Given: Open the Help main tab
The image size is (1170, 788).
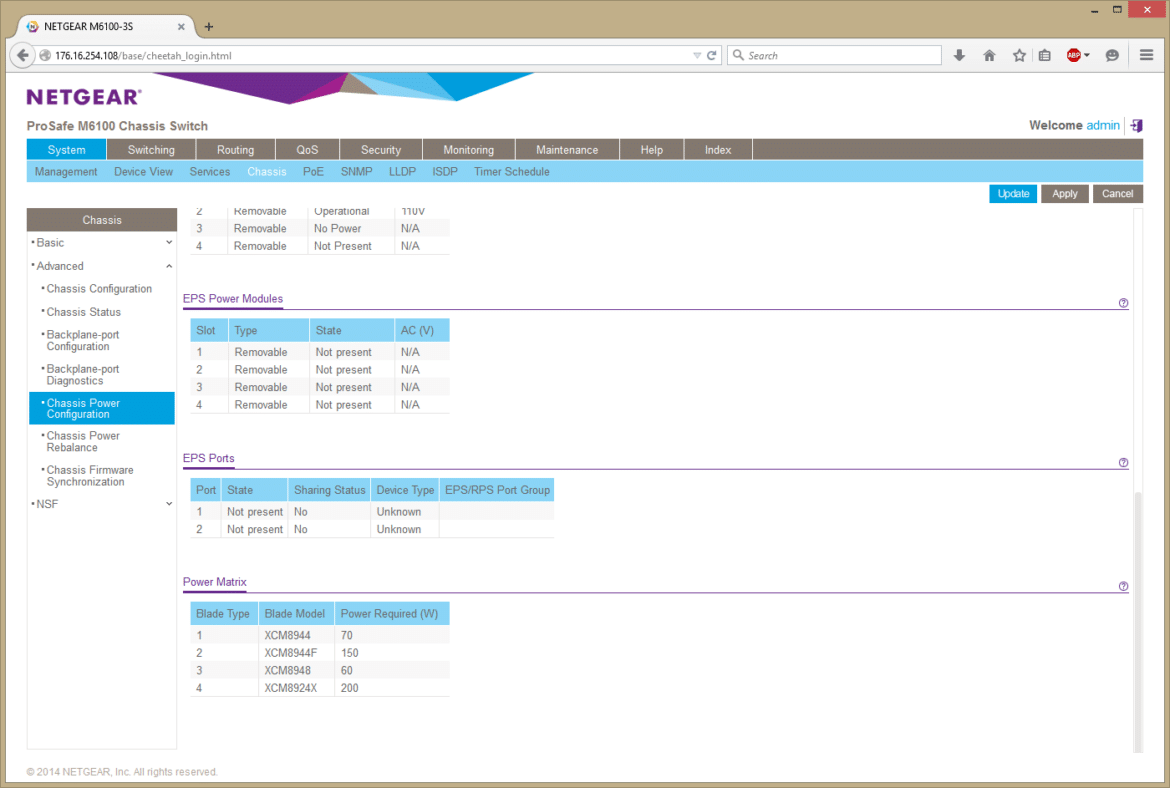Looking at the screenshot, I should coord(651,149).
